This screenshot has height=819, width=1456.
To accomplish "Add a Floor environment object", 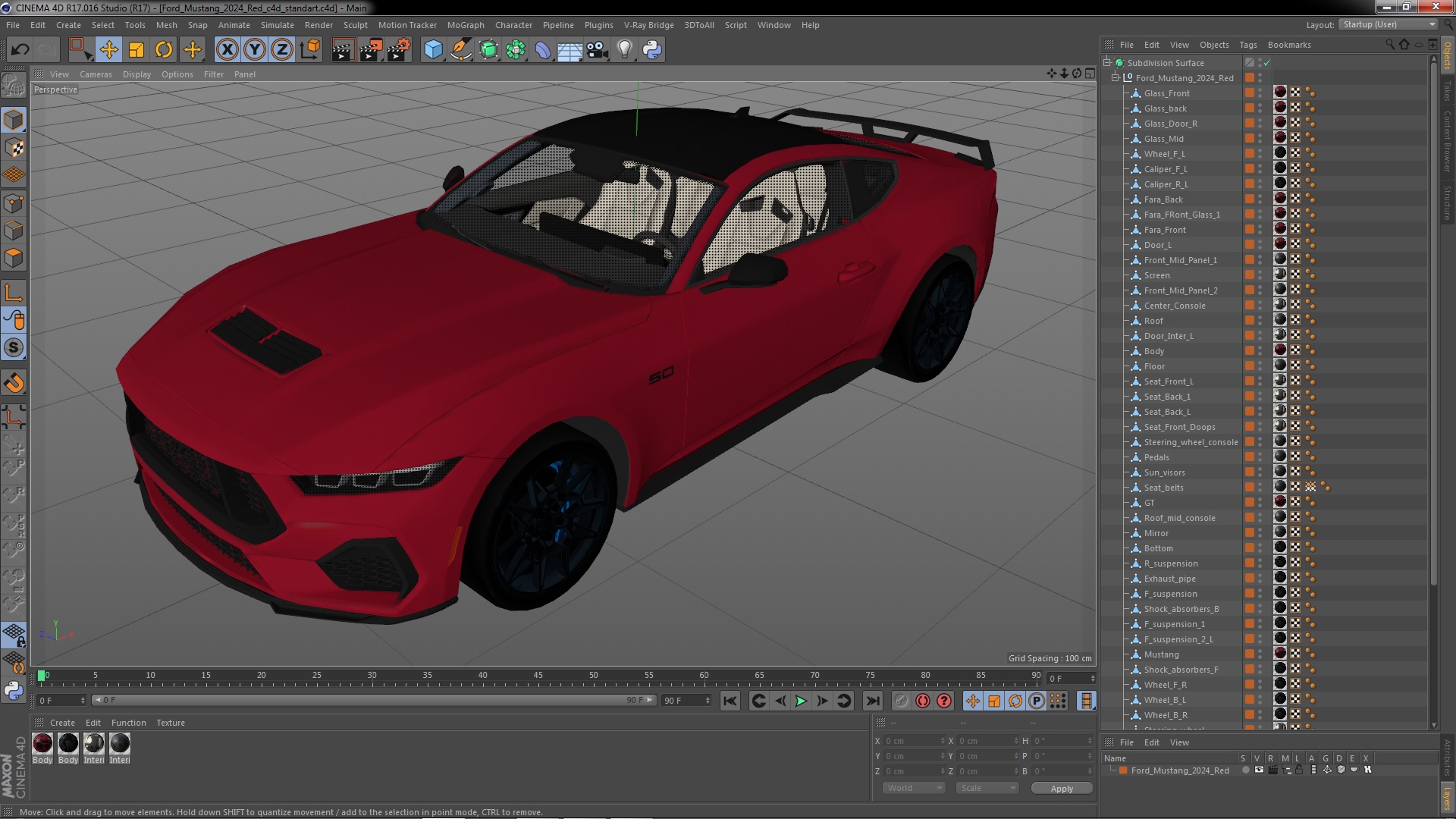I will 570,50.
